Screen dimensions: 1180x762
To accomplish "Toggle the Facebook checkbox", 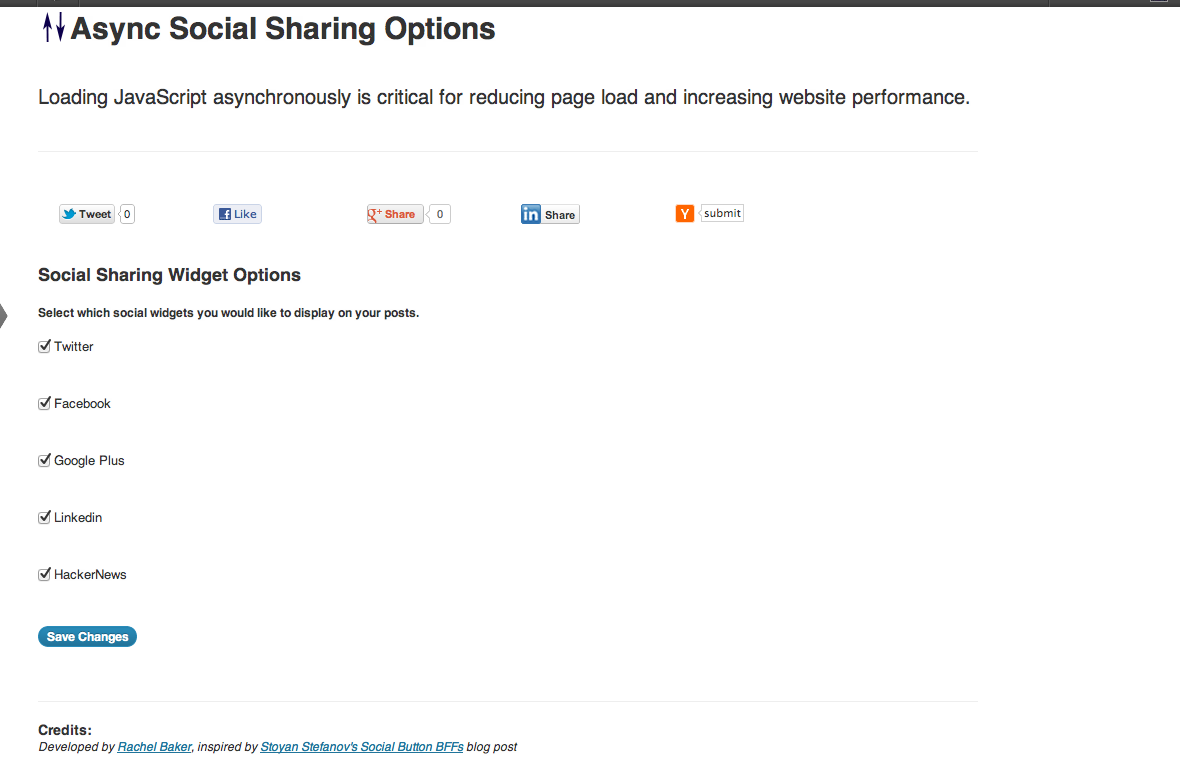I will 44,403.
